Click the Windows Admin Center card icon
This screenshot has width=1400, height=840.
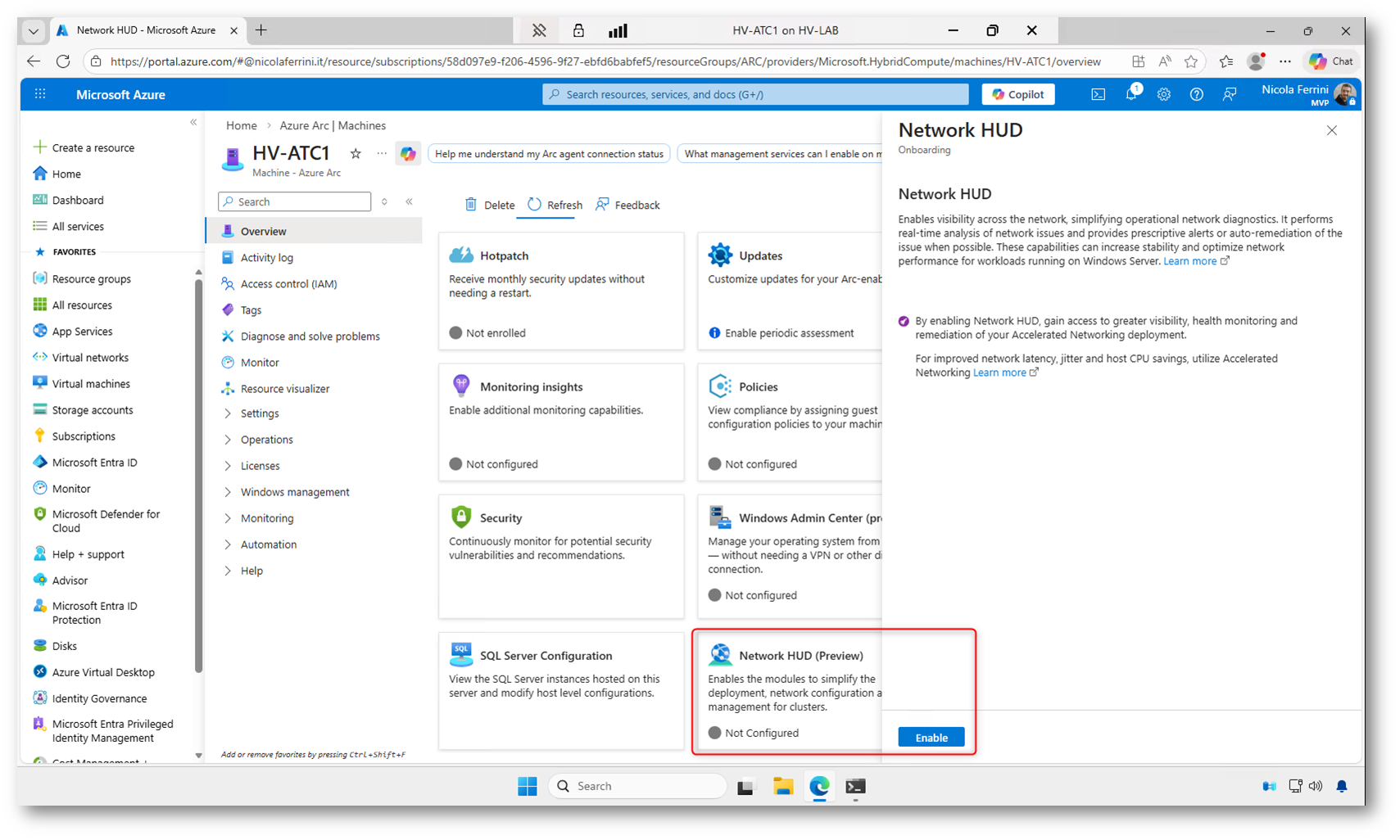(720, 517)
